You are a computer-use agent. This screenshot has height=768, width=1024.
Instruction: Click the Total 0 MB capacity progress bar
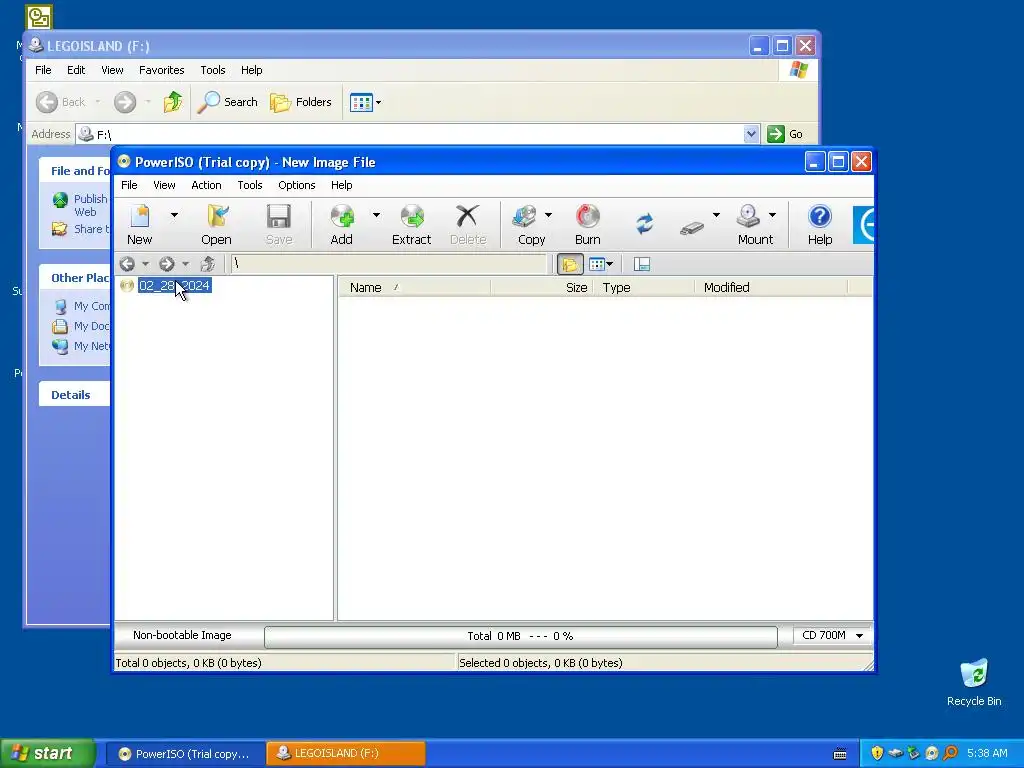520,636
